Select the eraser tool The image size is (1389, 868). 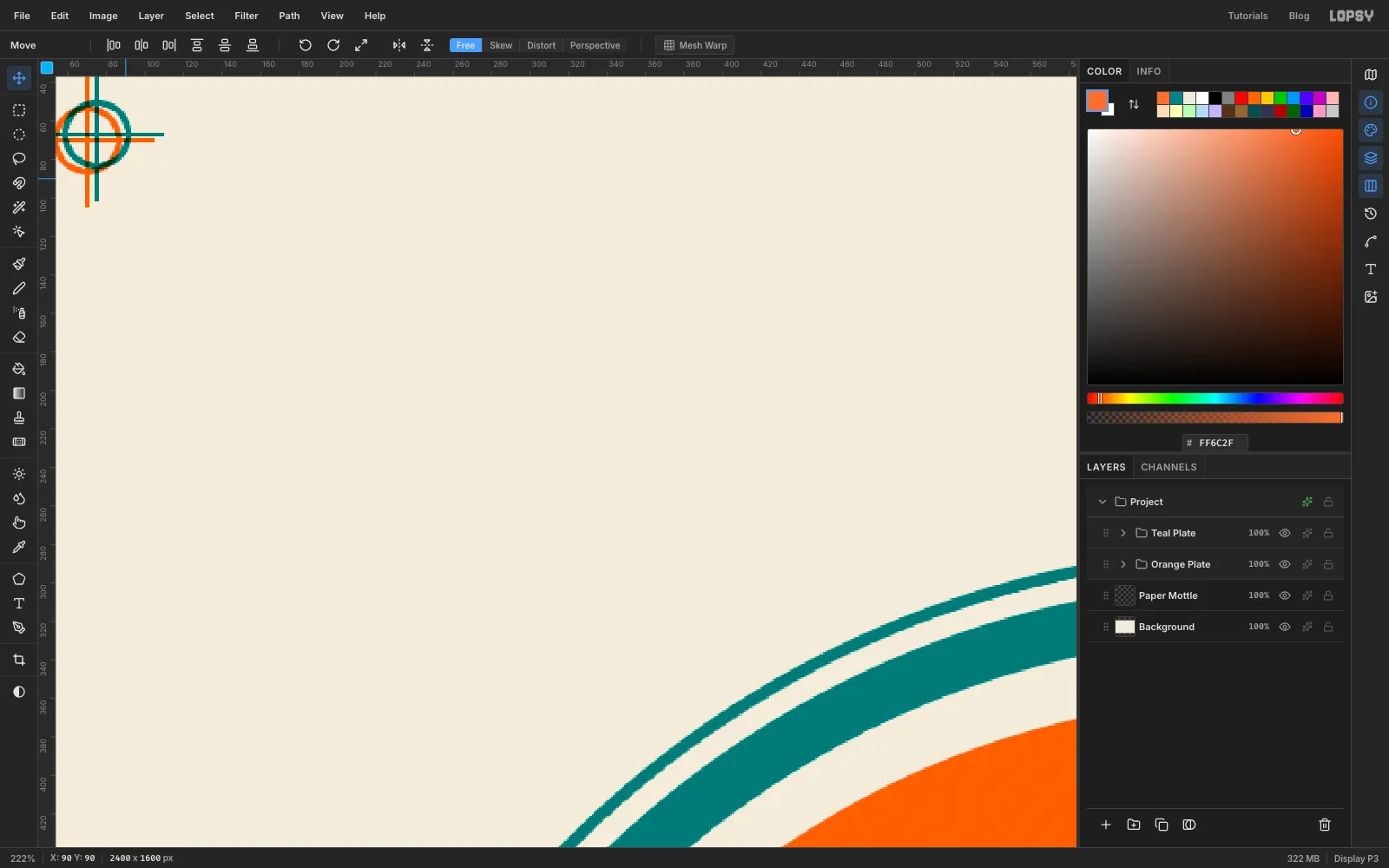(x=19, y=338)
